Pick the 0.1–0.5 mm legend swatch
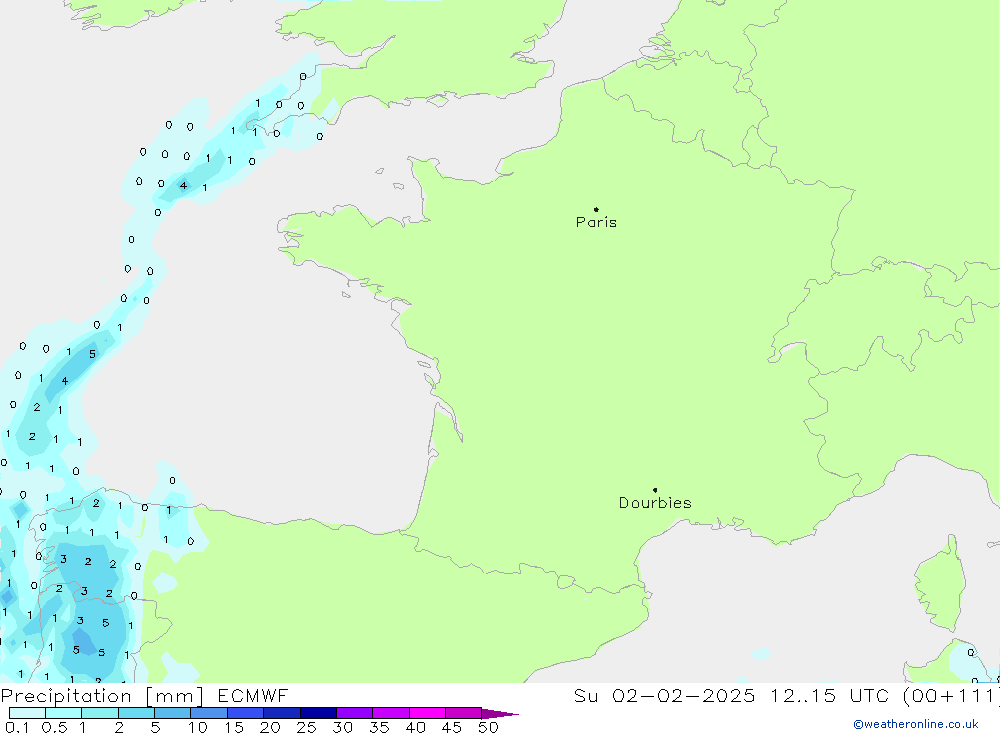Screen dimensions: 1000x733 pos(27,714)
